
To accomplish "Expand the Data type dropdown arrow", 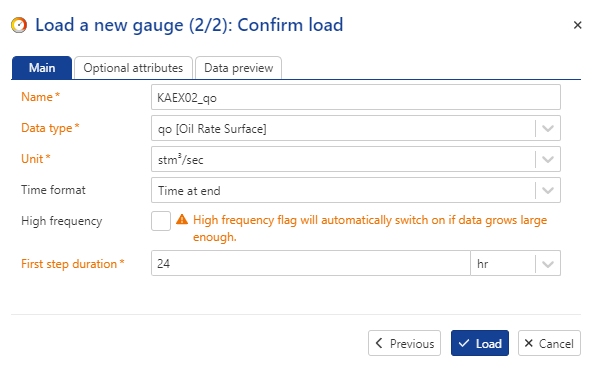I will tap(548, 129).
